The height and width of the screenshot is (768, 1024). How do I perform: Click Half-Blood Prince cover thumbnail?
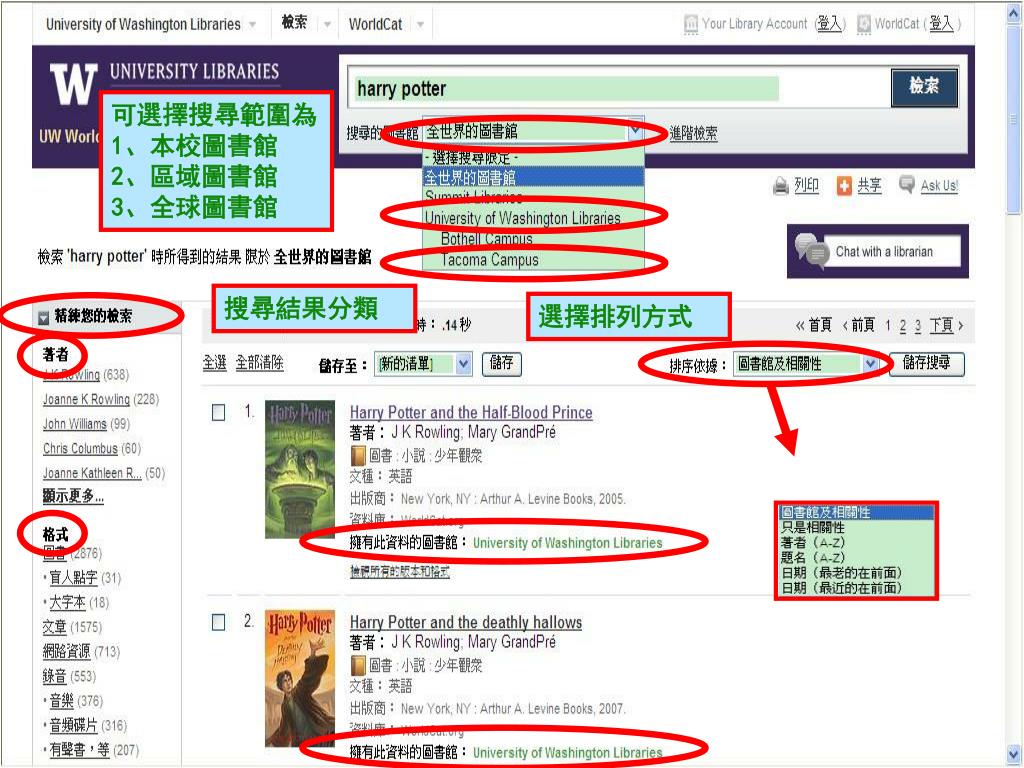[300, 469]
